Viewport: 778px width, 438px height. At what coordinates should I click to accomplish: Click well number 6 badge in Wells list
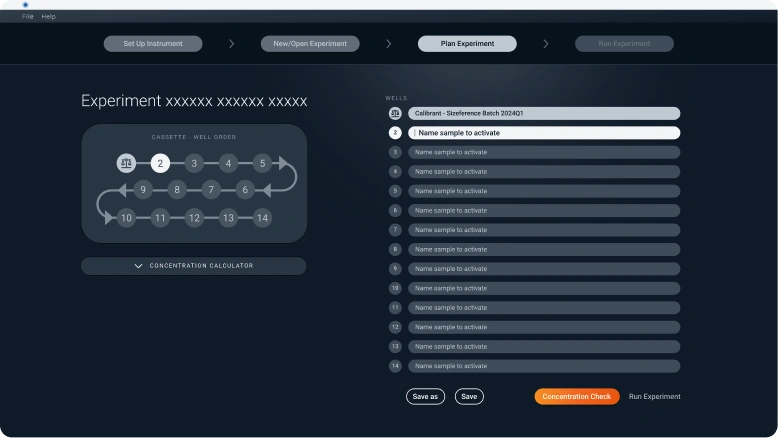[395, 210]
